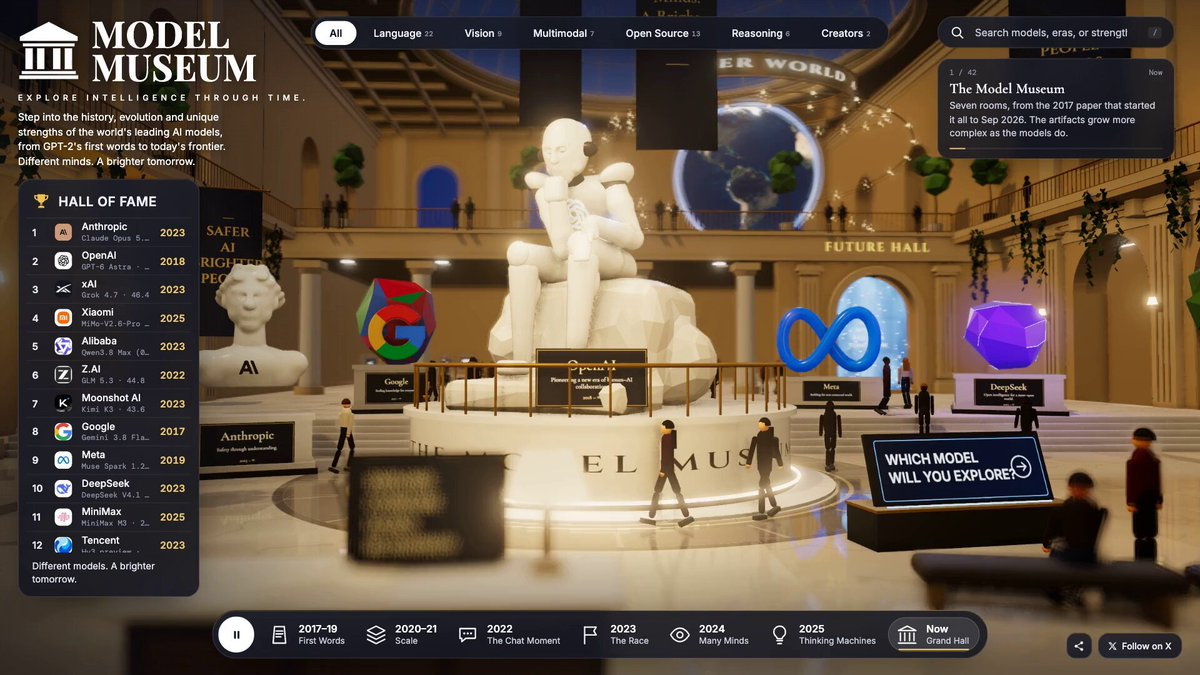Image resolution: width=1200 pixels, height=675 pixels.
Task: Open the Follow on X link
Action: coord(1141,646)
